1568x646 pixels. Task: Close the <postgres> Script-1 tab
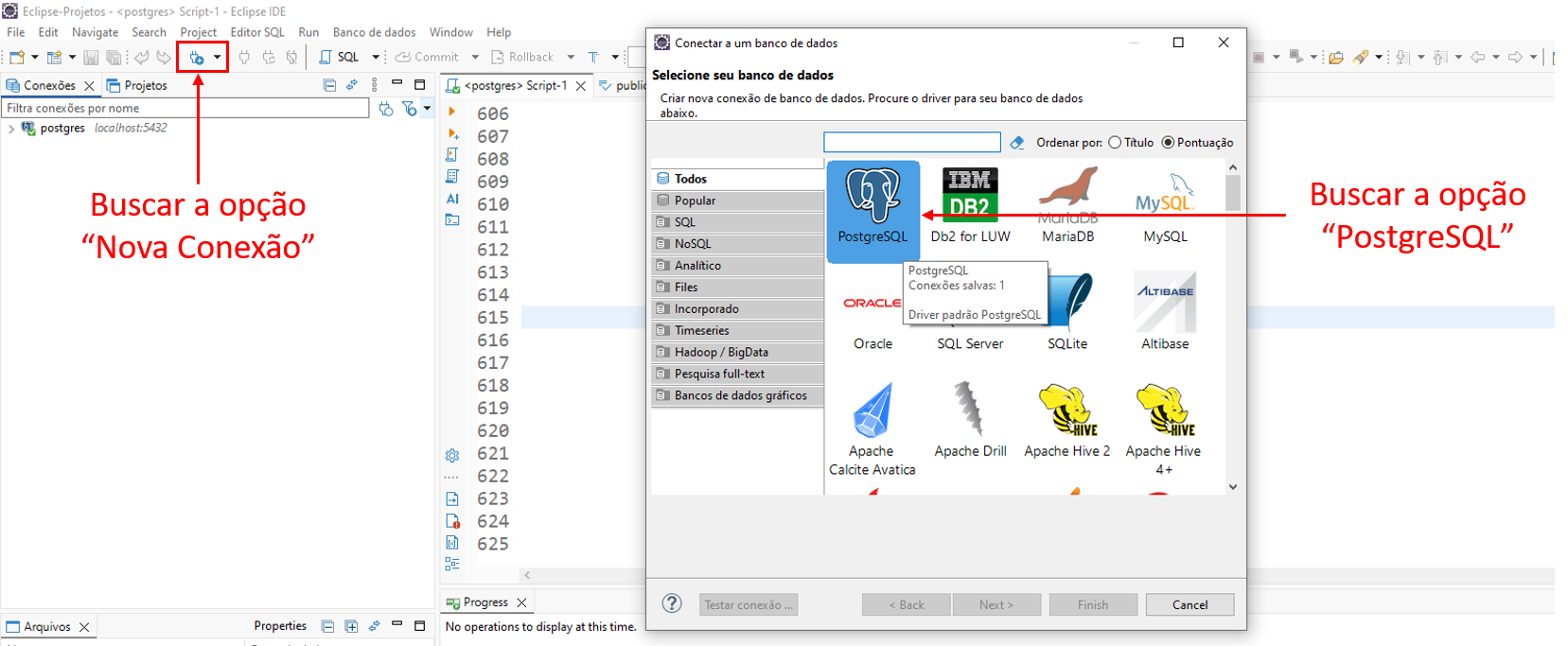(x=581, y=86)
